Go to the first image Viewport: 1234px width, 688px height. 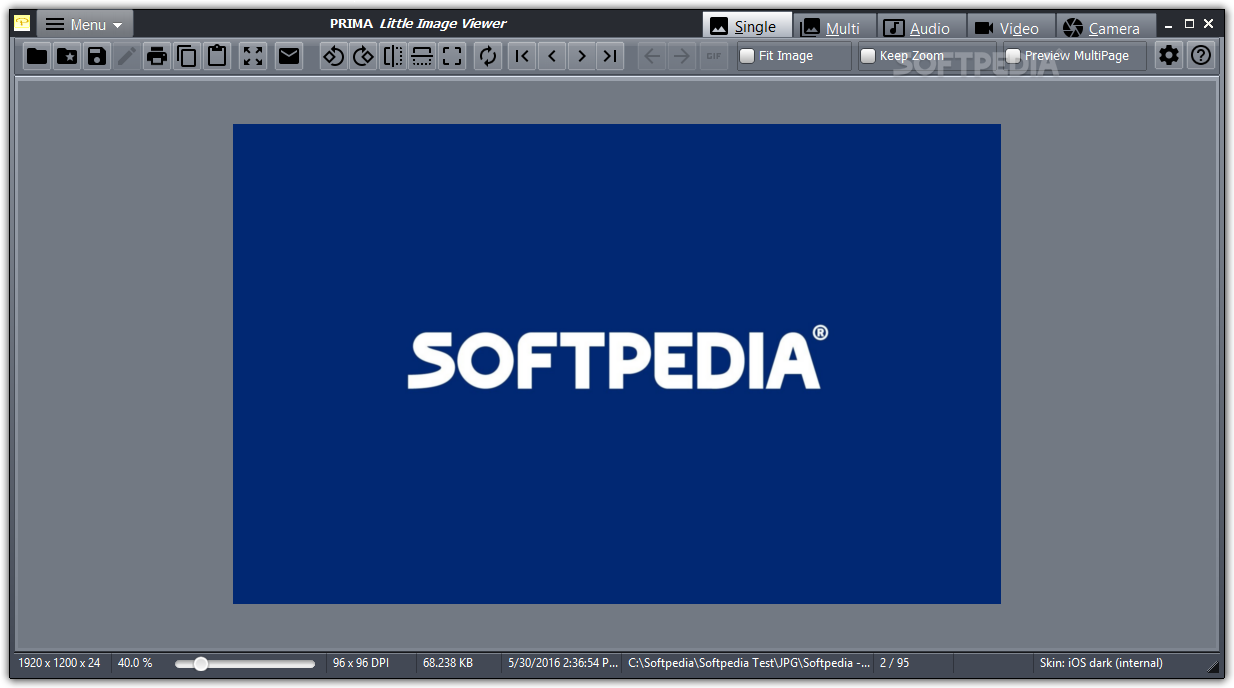click(x=522, y=56)
